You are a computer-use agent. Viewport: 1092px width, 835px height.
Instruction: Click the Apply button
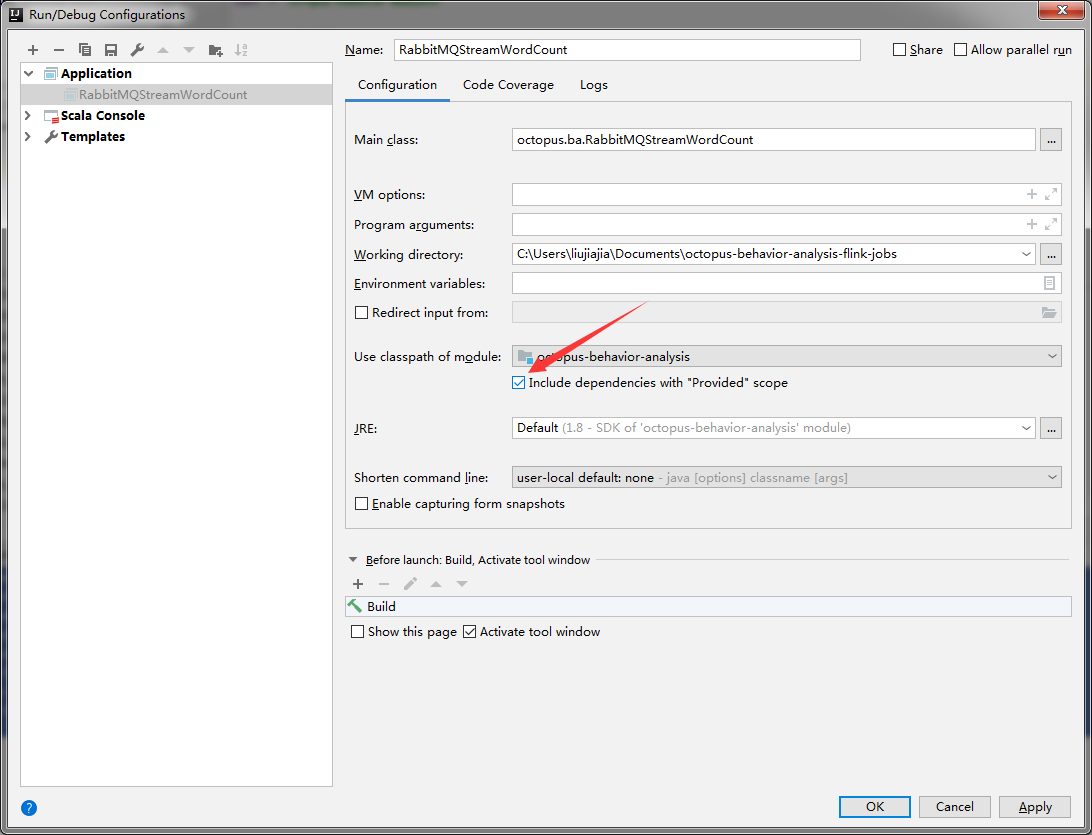point(1035,807)
